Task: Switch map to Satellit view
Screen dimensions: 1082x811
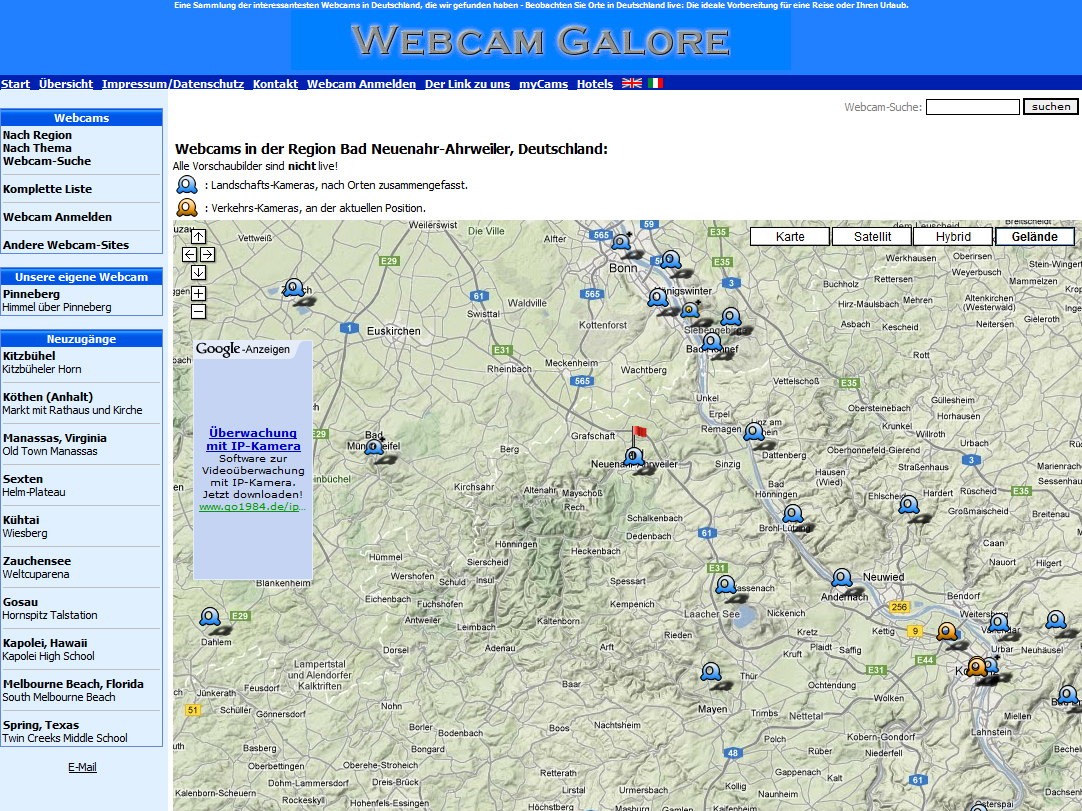Action: point(872,237)
